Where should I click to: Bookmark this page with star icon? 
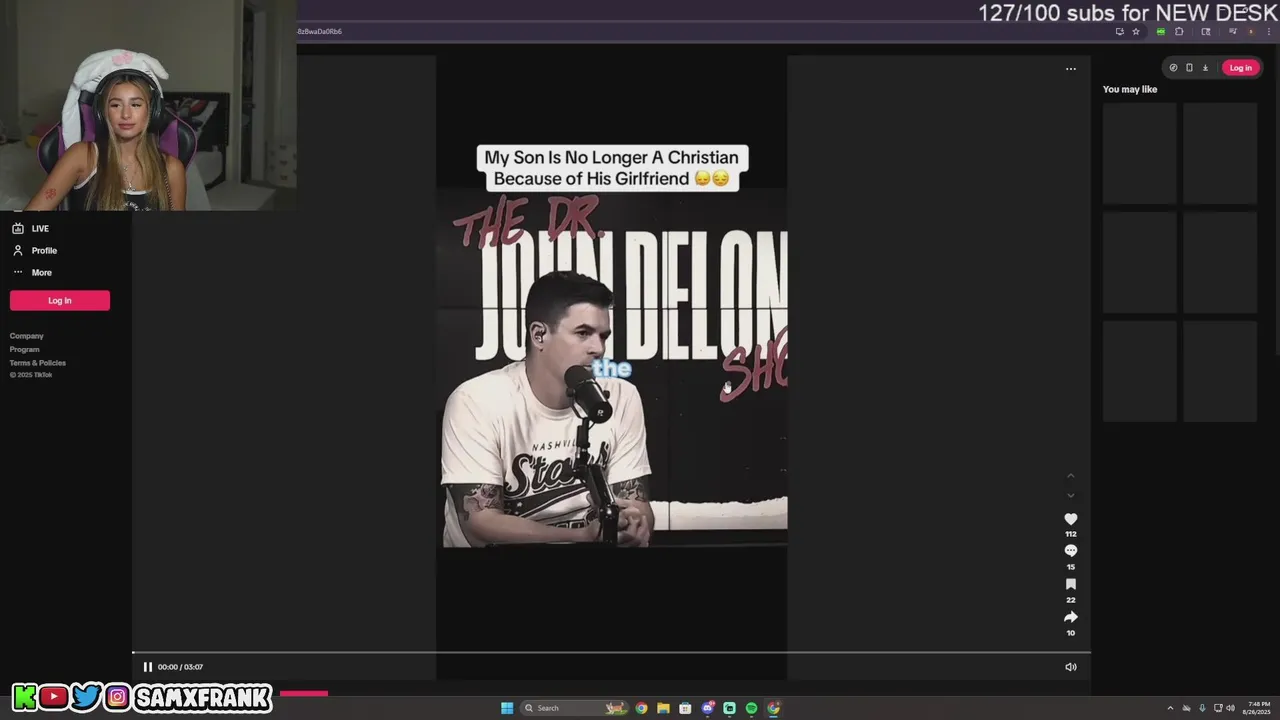pyautogui.click(x=1136, y=31)
